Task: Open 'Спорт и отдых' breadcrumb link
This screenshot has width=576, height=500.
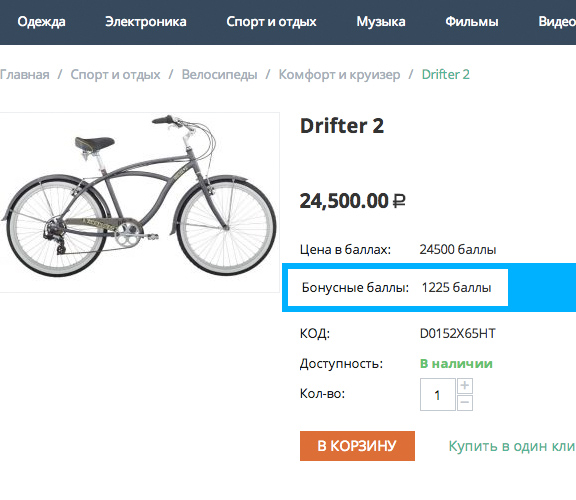Action: [x=115, y=75]
